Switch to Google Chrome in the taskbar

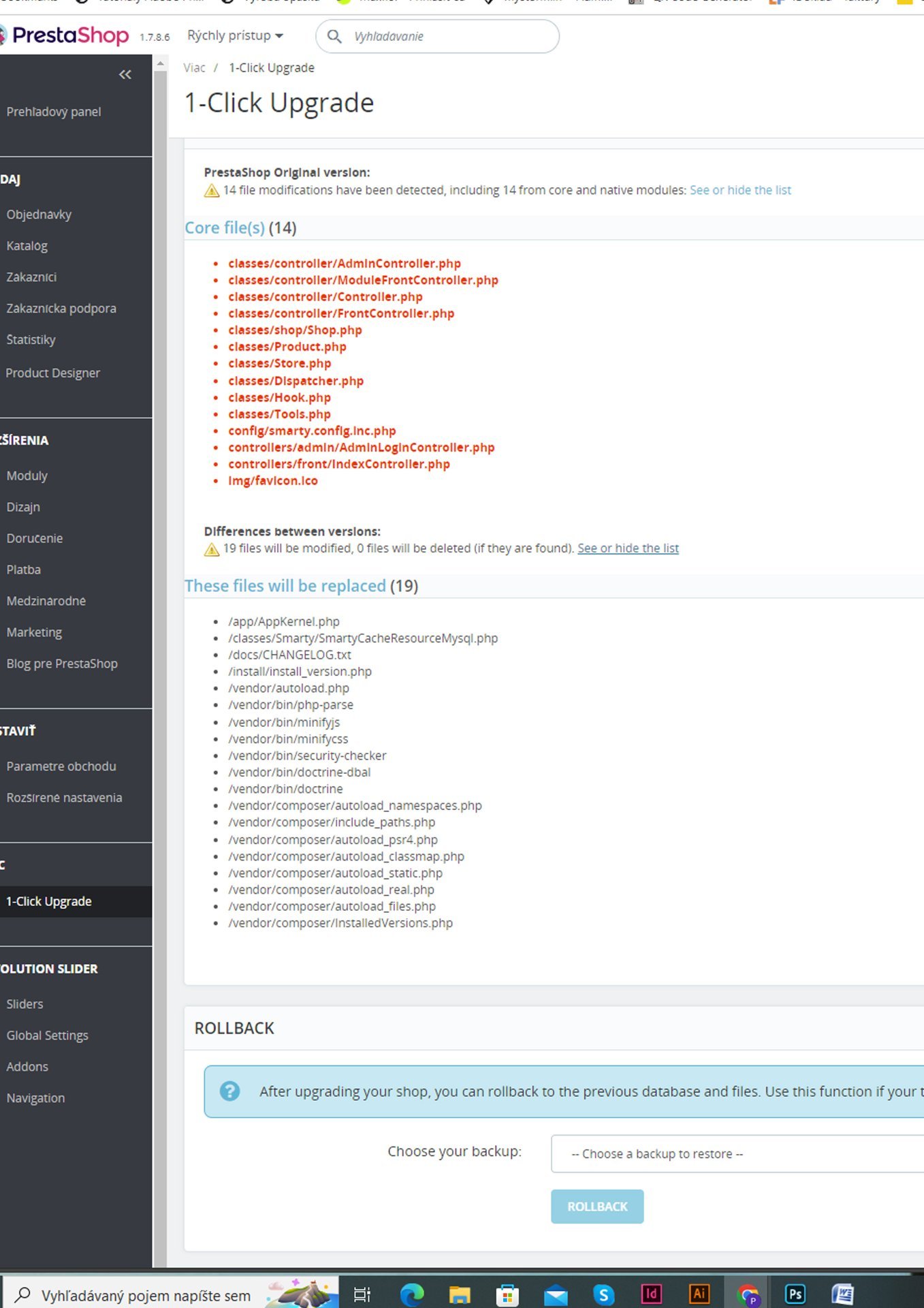(748, 1294)
